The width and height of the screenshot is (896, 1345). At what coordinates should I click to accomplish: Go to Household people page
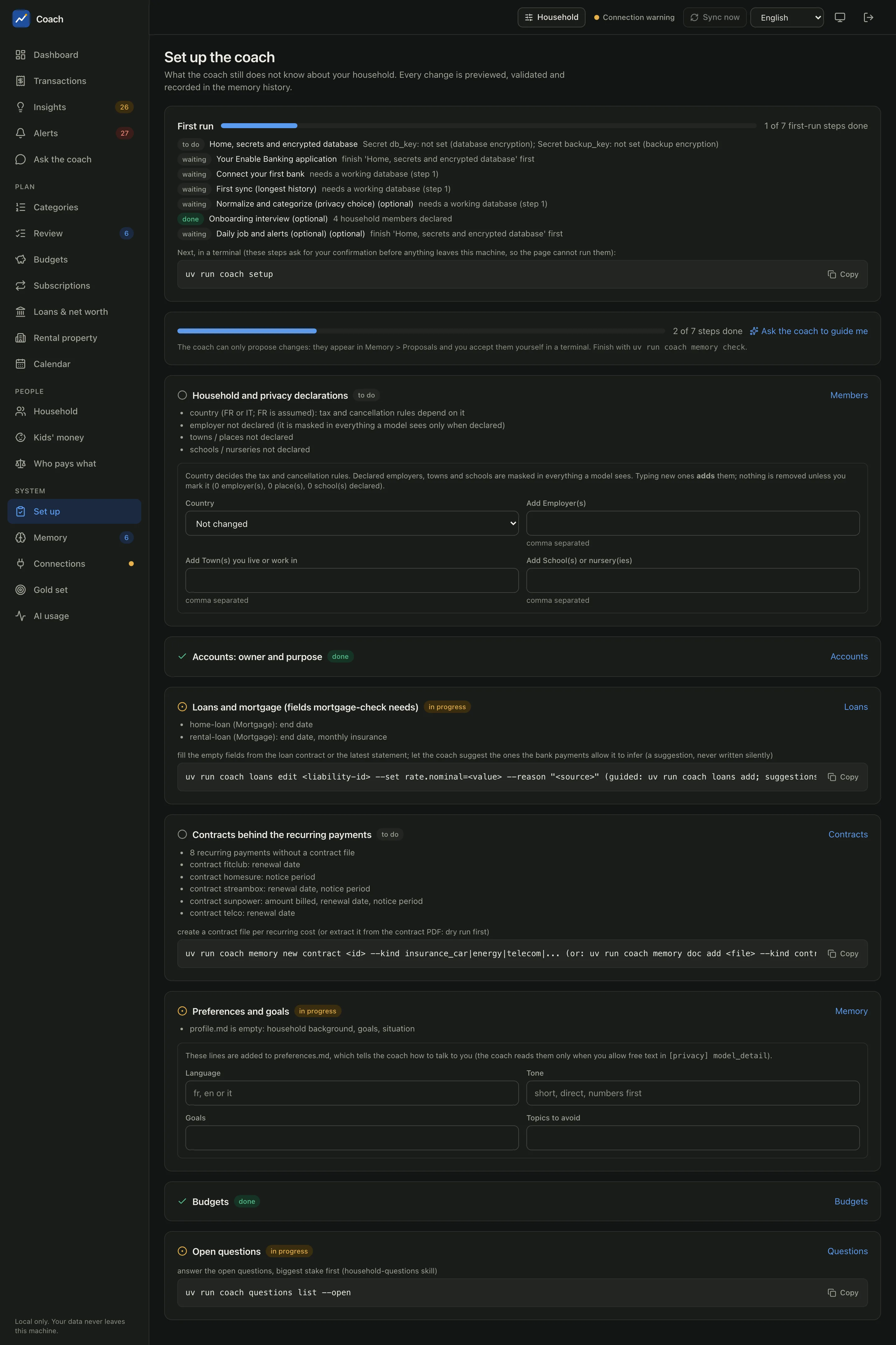click(x=74, y=412)
